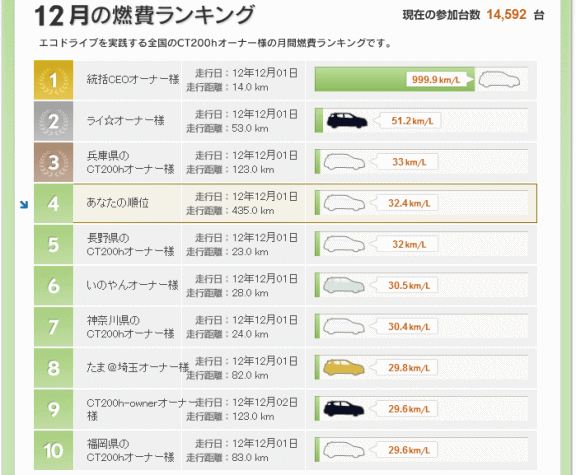Click the bronze rank 3 laurel badge
Screen dimensions: 576x475
coord(53,162)
